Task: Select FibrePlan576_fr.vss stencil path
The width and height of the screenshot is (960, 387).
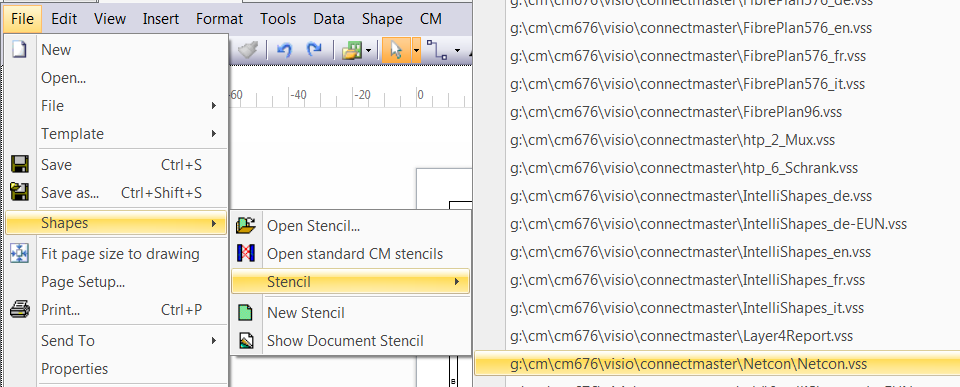Action: [688, 56]
